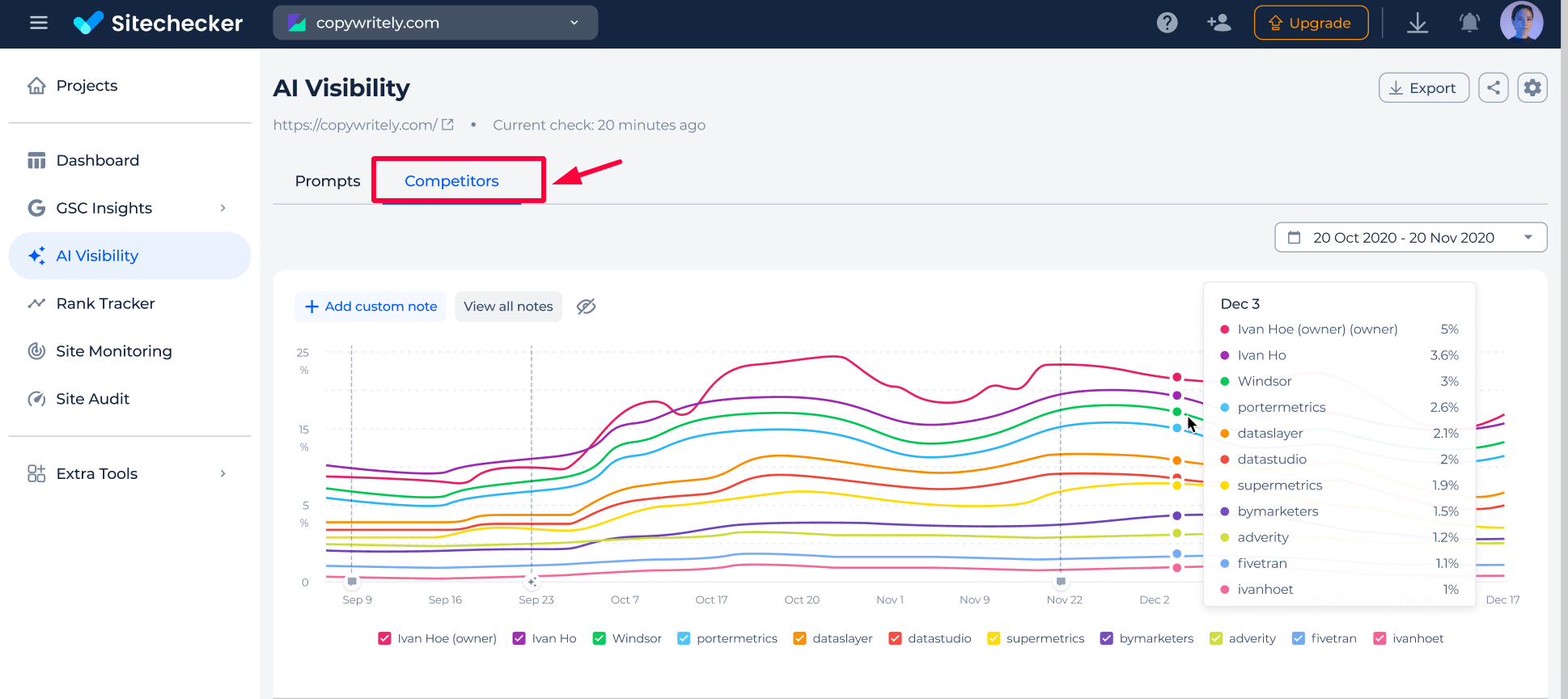Image resolution: width=1568 pixels, height=699 pixels.
Task: Open the user profile avatar
Action: (x=1521, y=22)
